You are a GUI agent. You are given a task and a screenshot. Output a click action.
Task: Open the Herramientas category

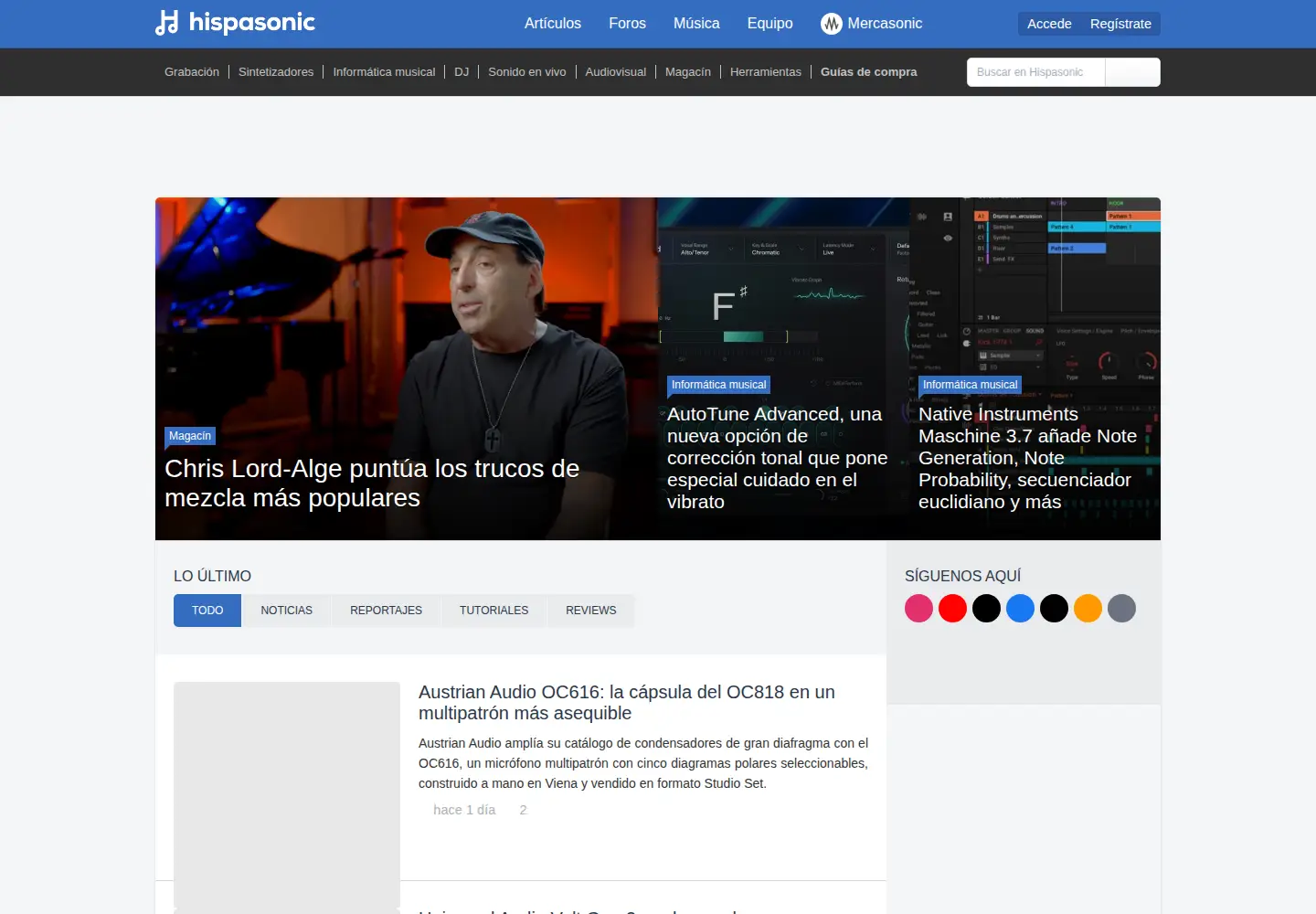(766, 72)
